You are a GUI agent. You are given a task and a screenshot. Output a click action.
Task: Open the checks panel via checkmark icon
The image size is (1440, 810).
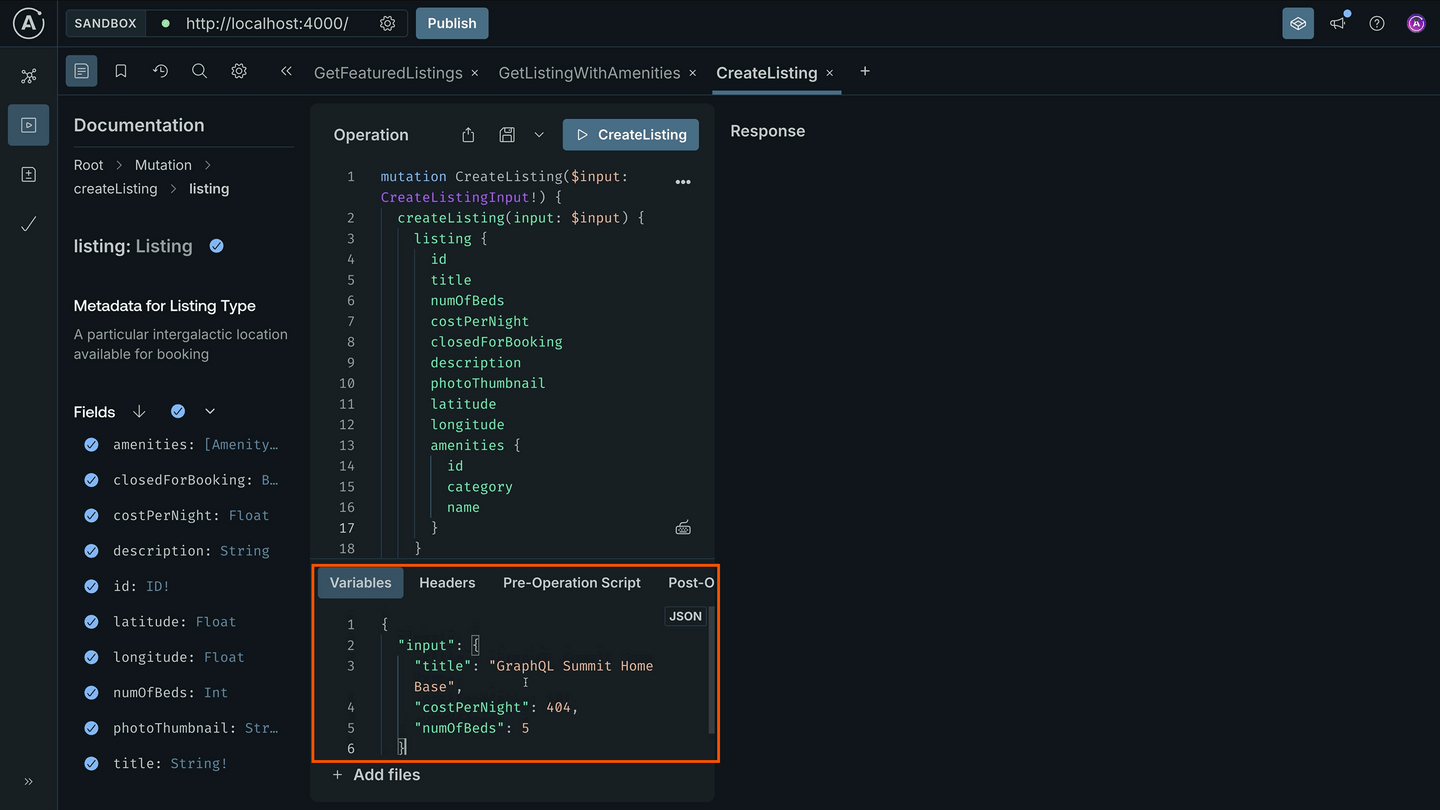[28, 224]
